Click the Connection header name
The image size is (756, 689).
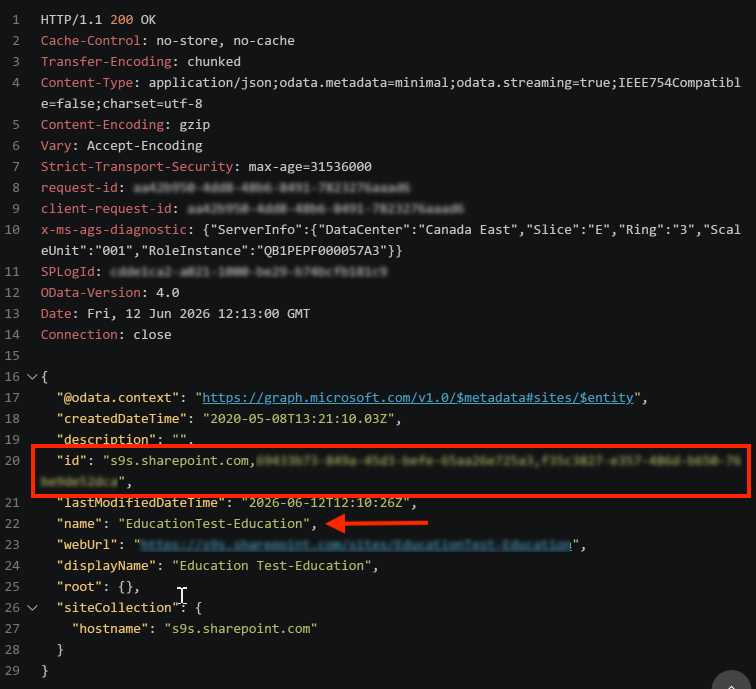(x=79, y=335)
